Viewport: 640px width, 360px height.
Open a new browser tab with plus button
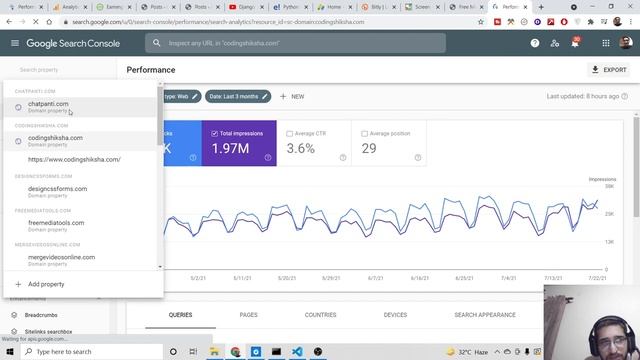point(541,7)
